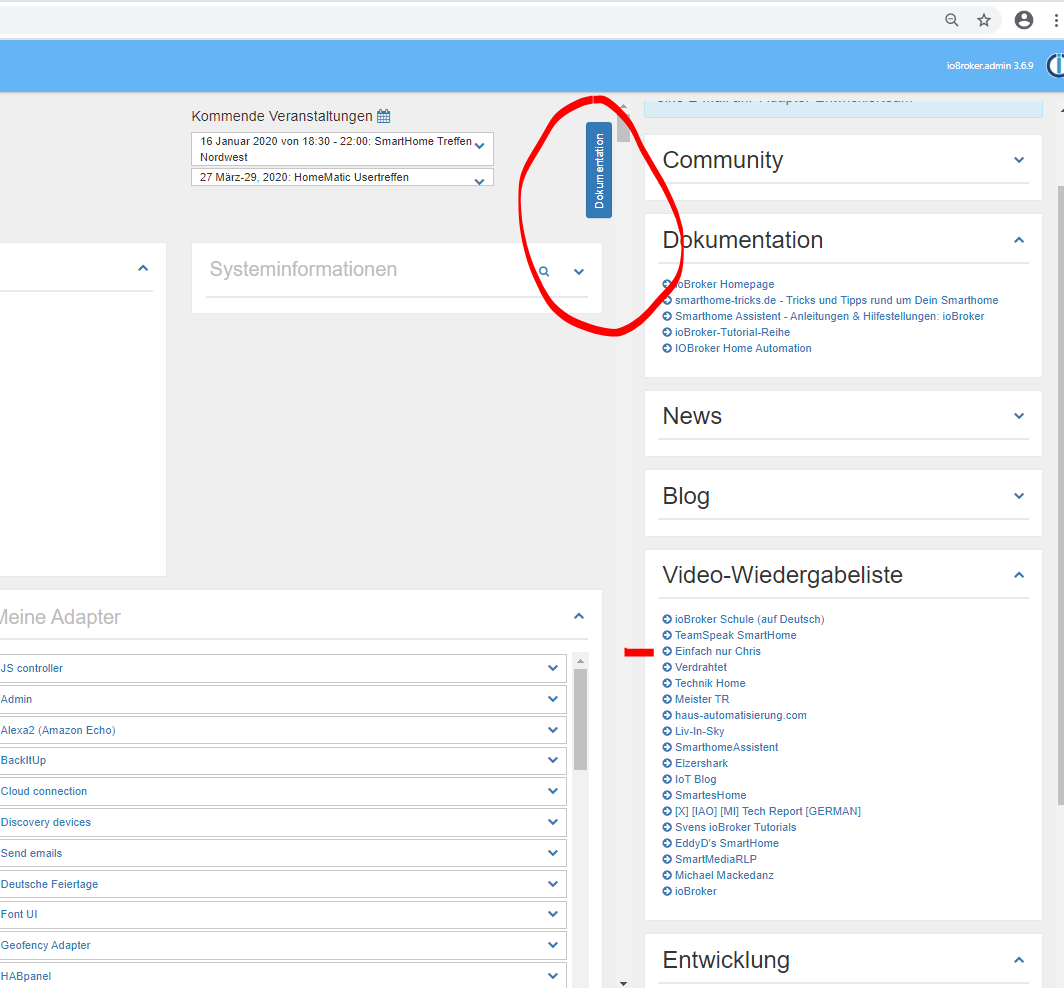Collapse the cut-off left panel chevron

point(142,268)
